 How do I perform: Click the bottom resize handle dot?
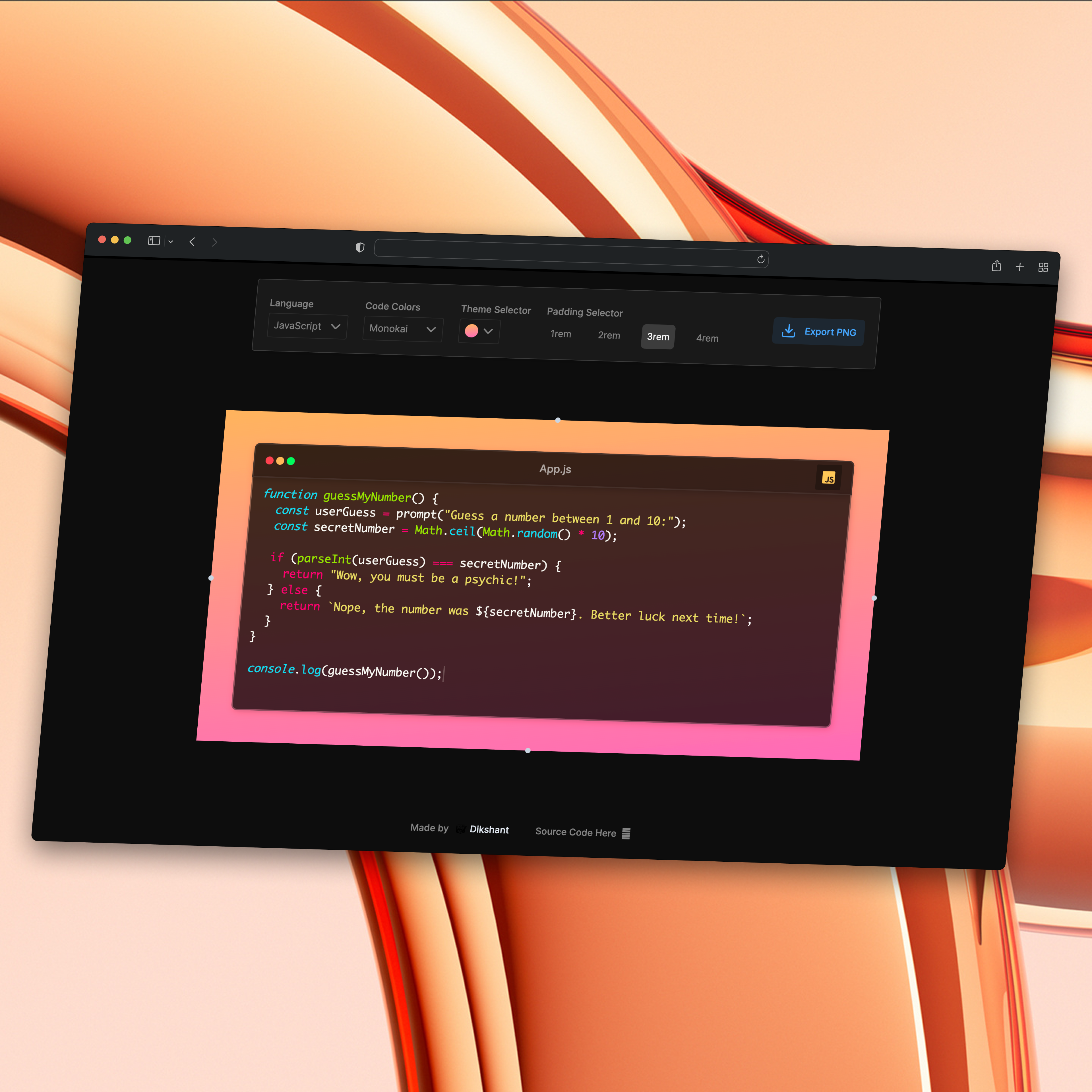coord(528,751)
